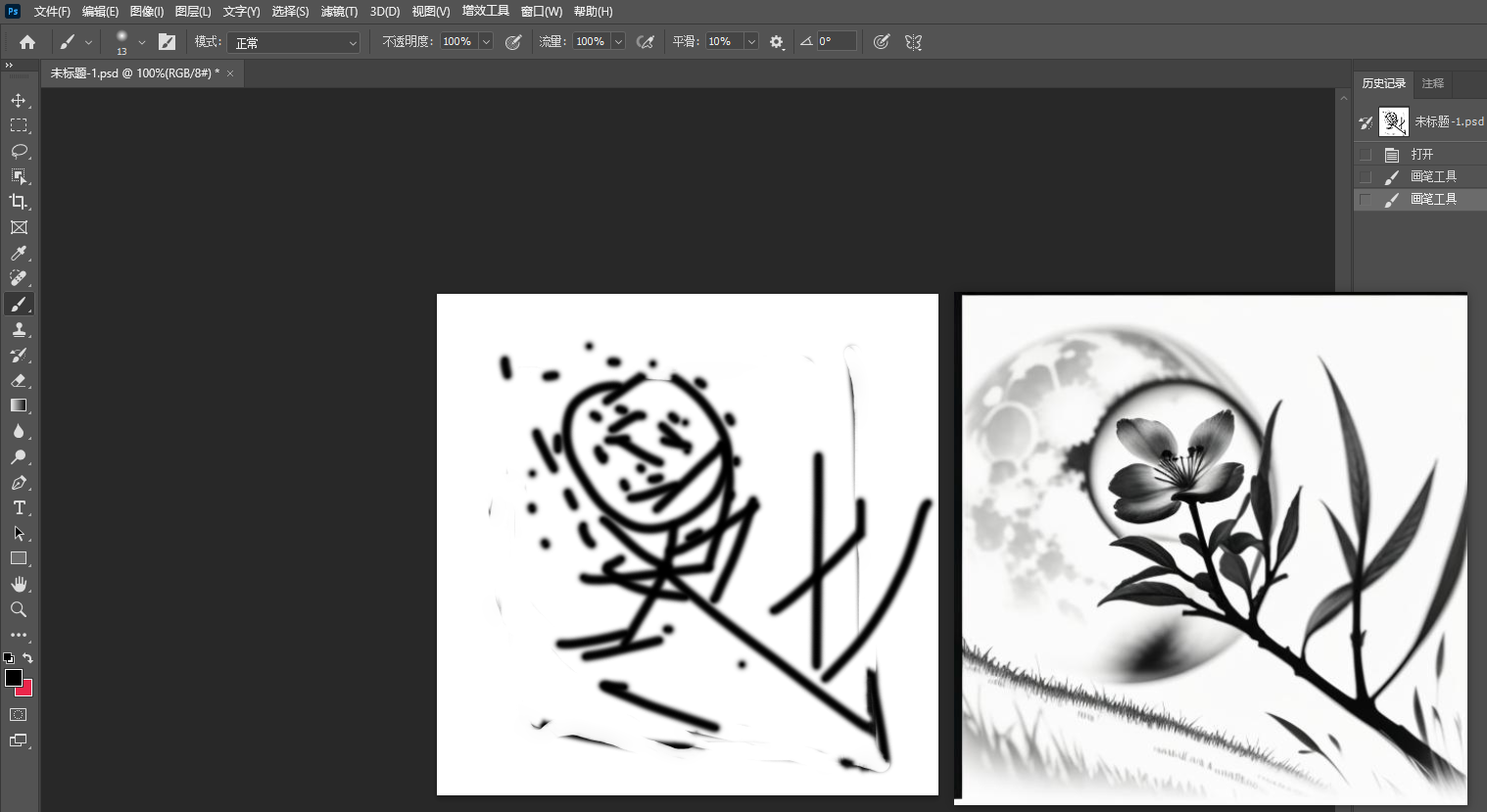Select the Gradient tool
The height and width of the screenshot is (812, 1487).
(x=19, y=406)
